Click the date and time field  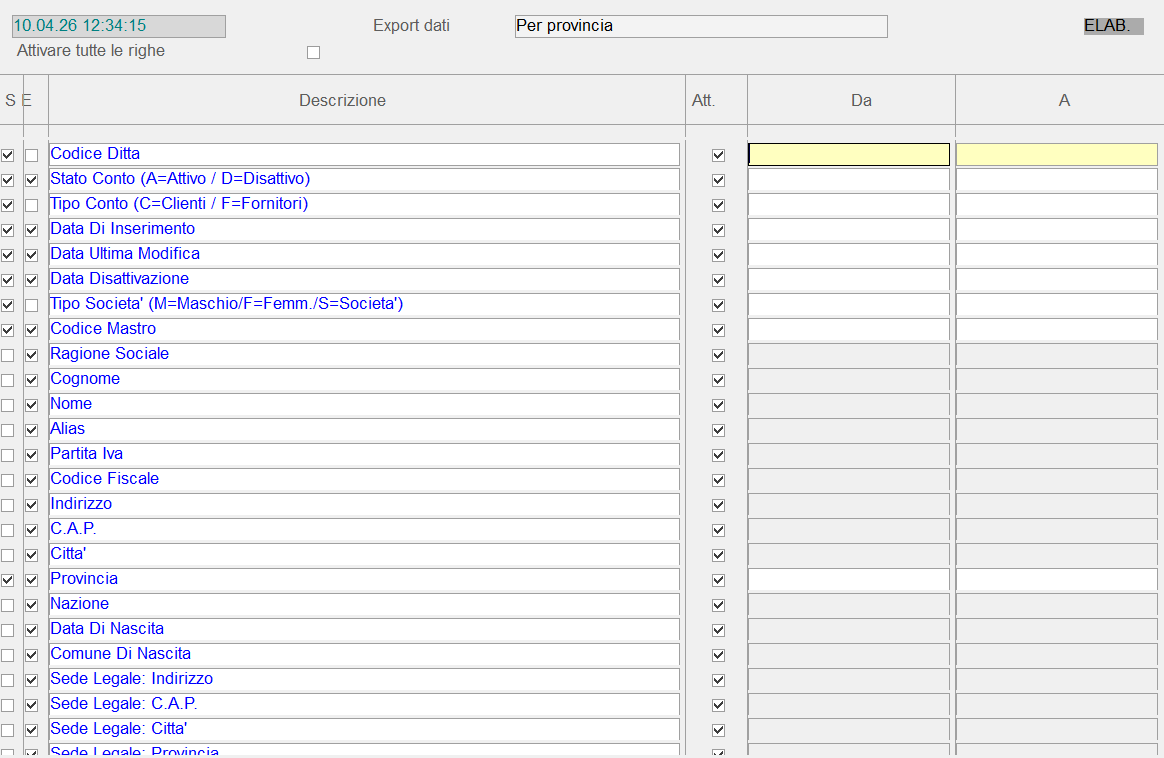118,26
